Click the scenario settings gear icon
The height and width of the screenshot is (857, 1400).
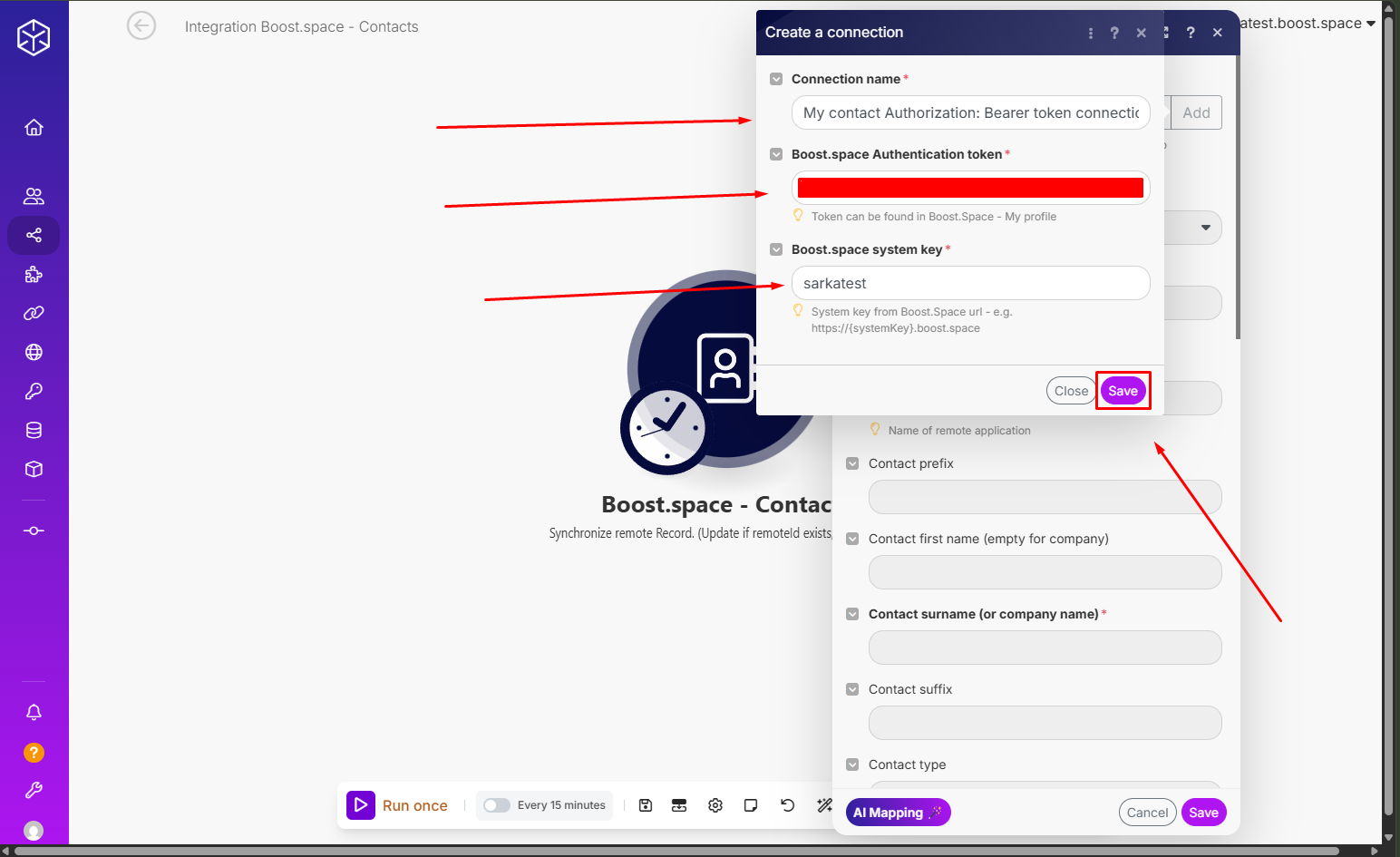point(715,805)
